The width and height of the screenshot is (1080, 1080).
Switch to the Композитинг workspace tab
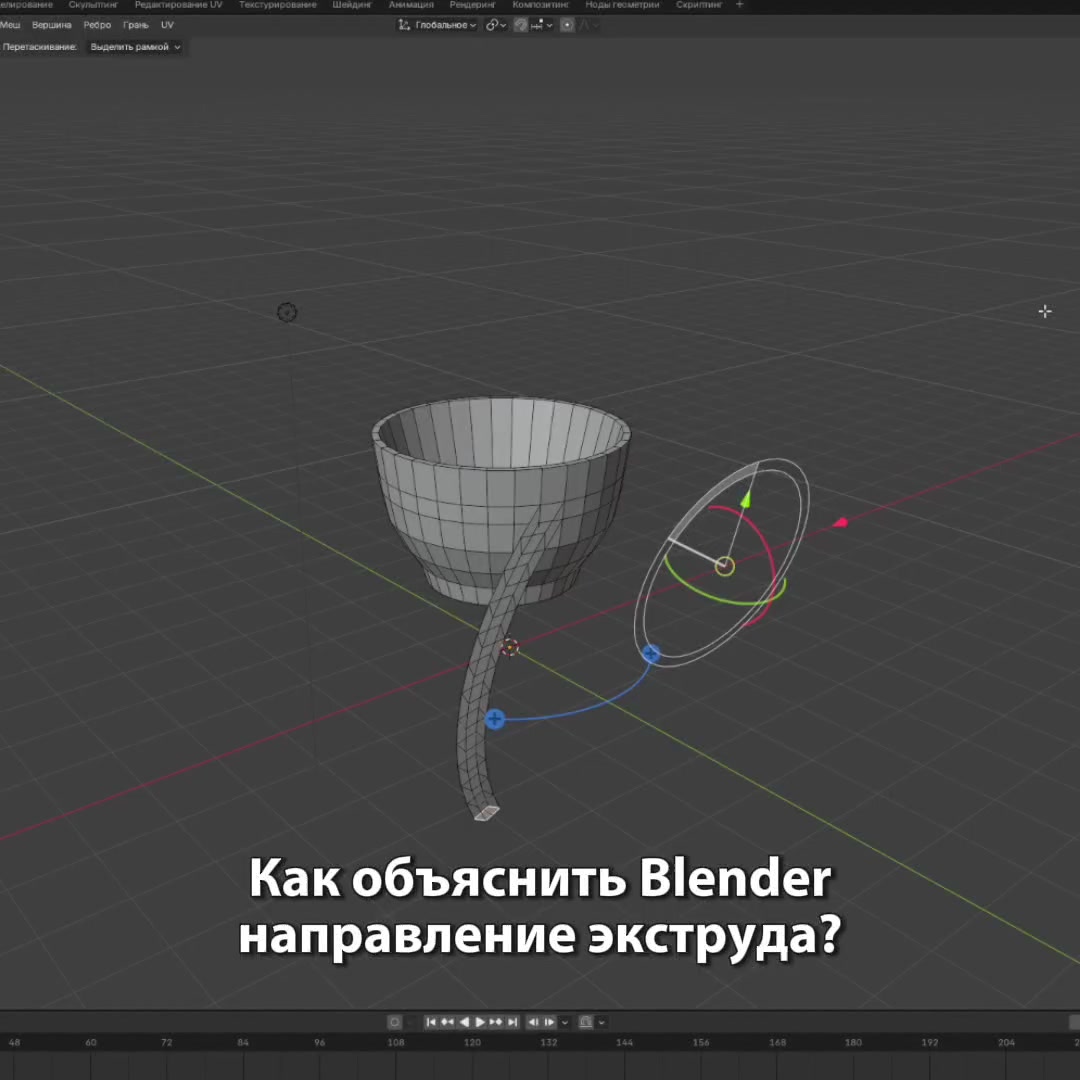541,5
